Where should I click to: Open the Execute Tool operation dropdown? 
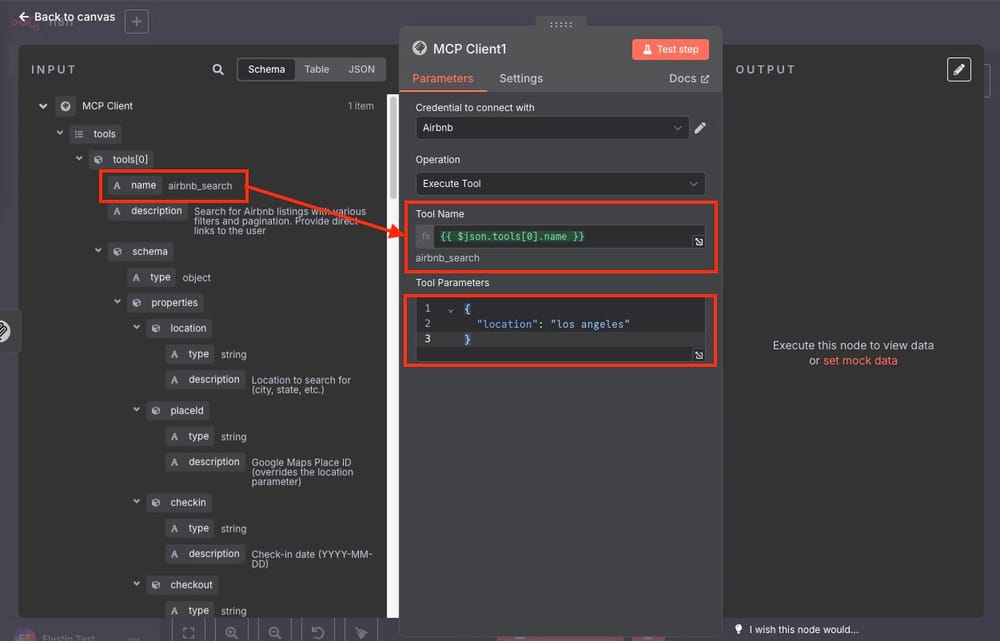pyautogui.click(x=560, y=184)
